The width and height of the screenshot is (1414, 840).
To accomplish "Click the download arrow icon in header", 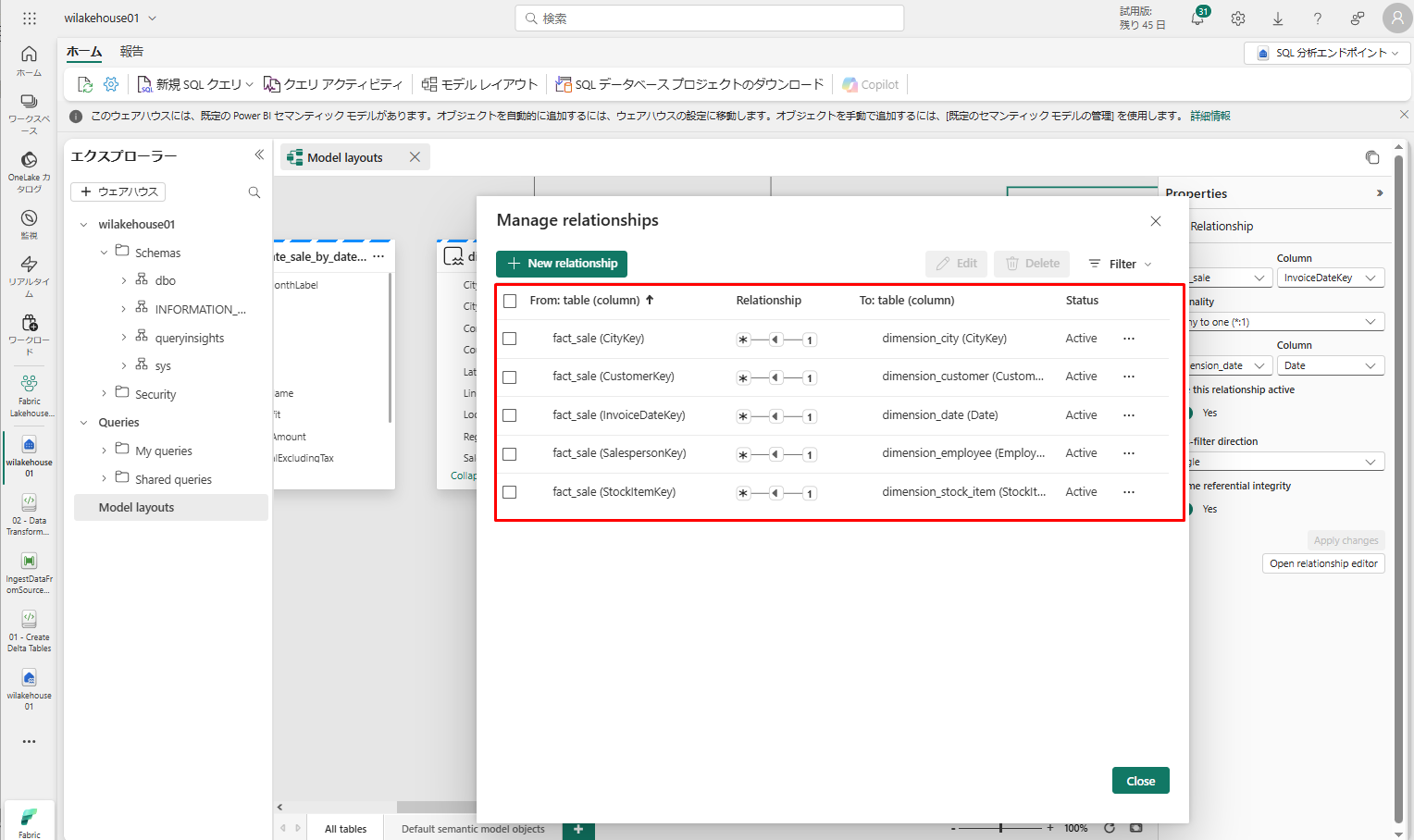I will click(1278, 19).
